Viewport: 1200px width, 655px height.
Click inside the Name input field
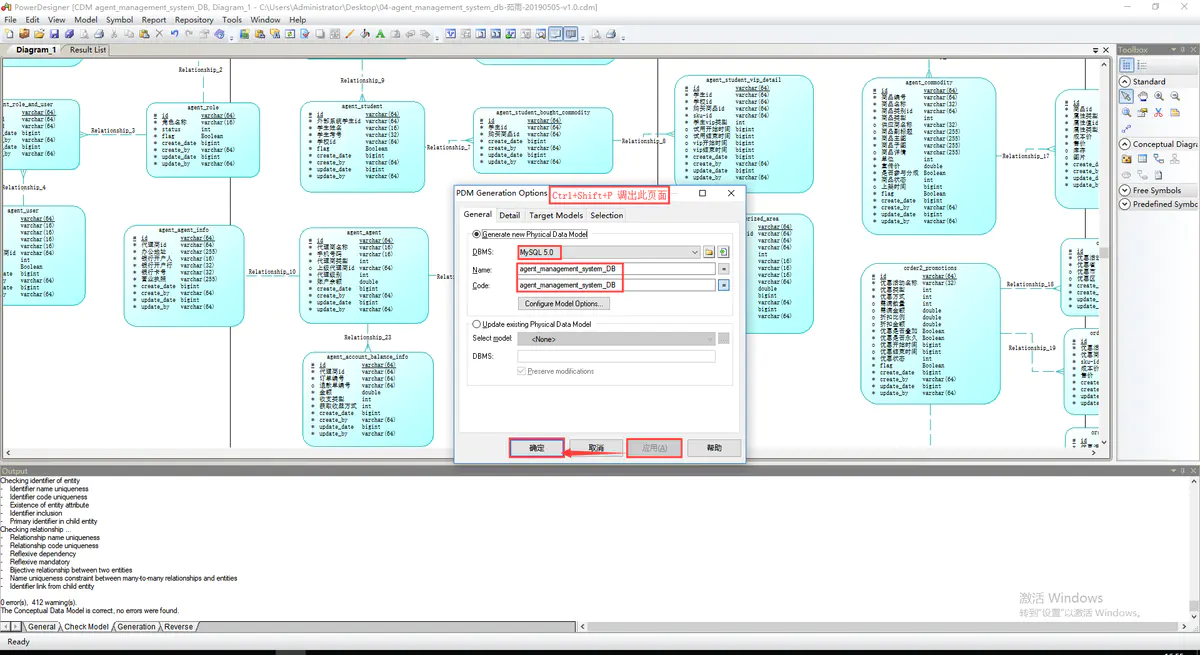click(600, 267)
